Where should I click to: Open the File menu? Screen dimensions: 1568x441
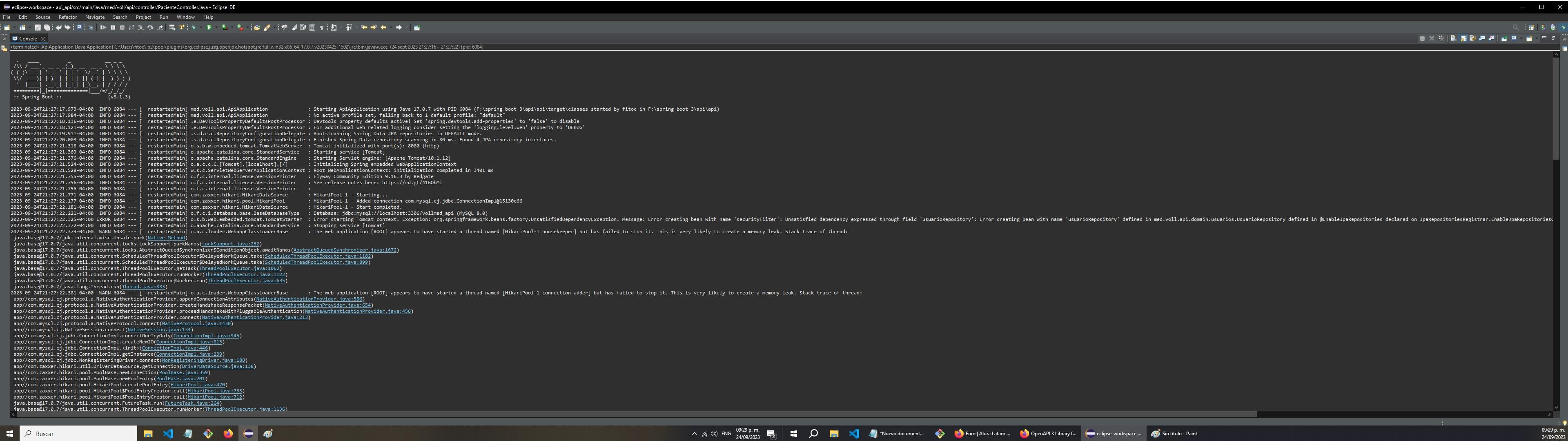pyautogui.click(x=7, y=17)
